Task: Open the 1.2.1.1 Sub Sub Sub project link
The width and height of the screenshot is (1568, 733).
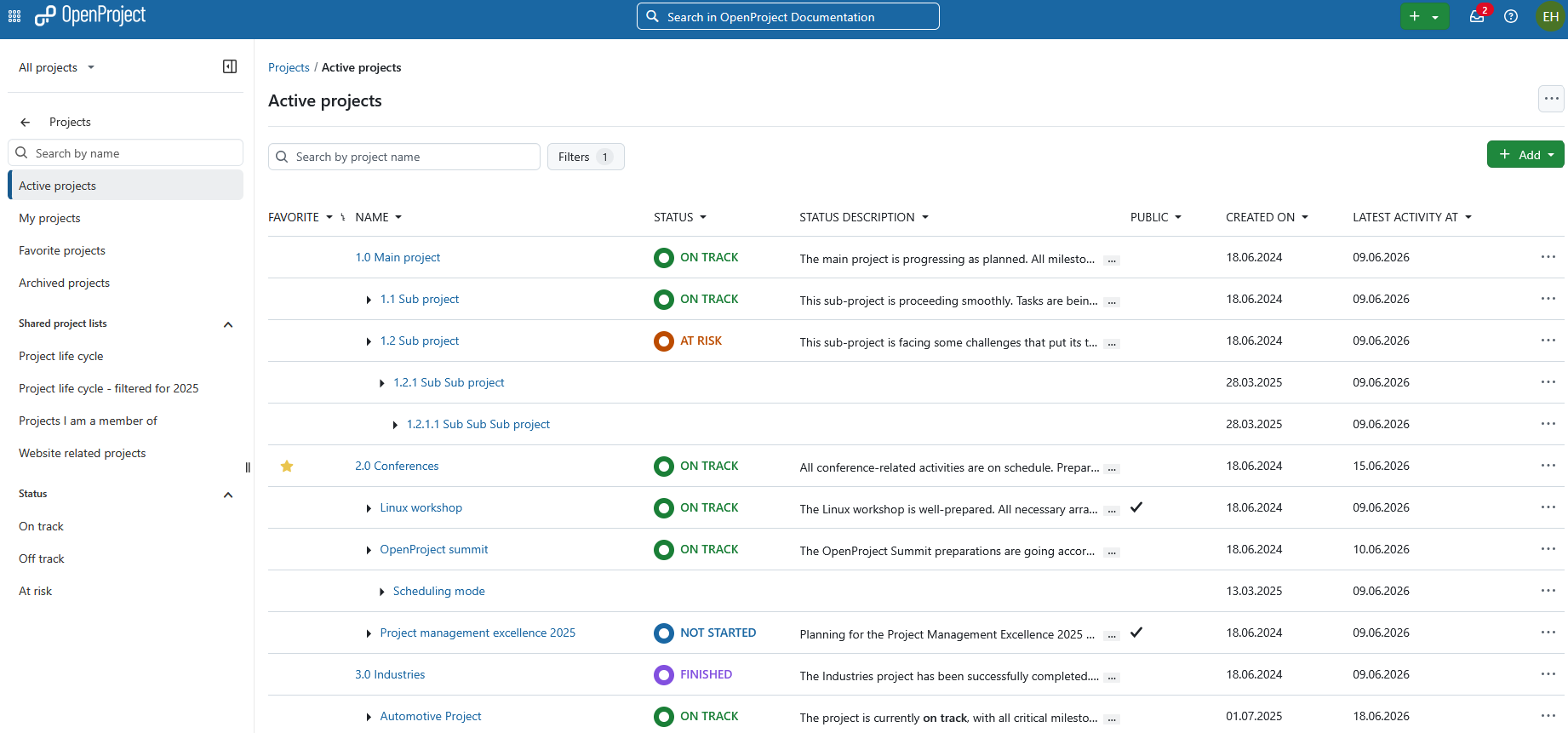Action: (478, 424)
